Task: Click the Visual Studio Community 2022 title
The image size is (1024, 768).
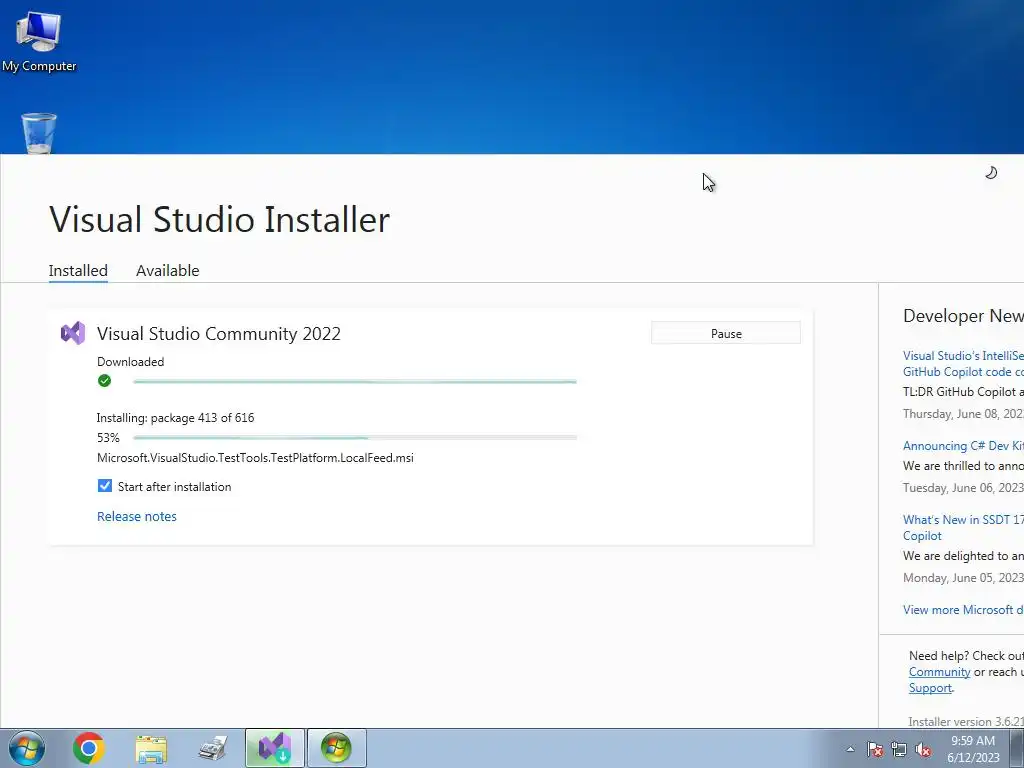Action: point(219,334)
